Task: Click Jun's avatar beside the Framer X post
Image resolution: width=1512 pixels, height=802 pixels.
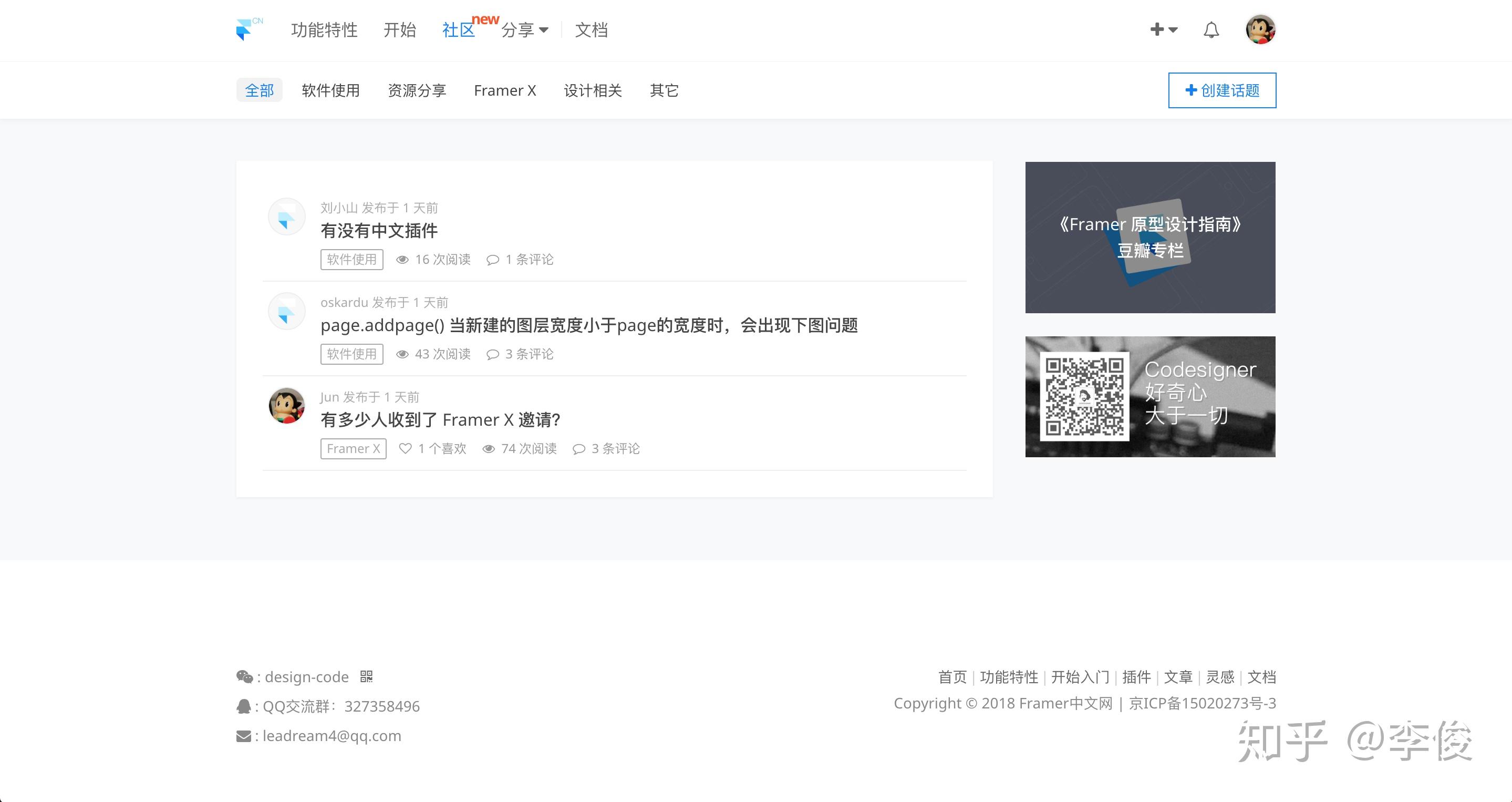Action: (286, 406)
